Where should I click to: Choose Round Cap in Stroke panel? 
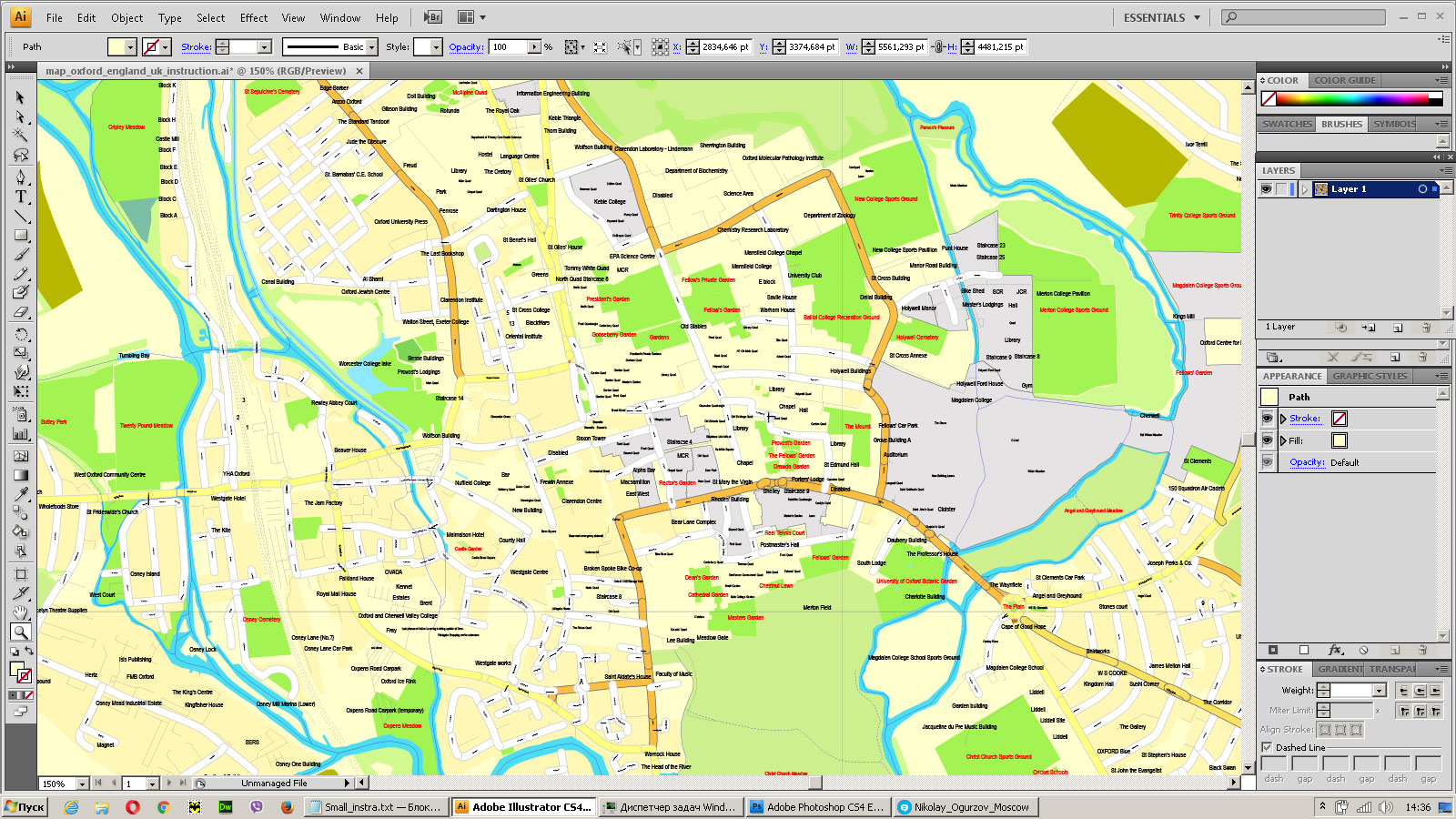coord(1420,691)
